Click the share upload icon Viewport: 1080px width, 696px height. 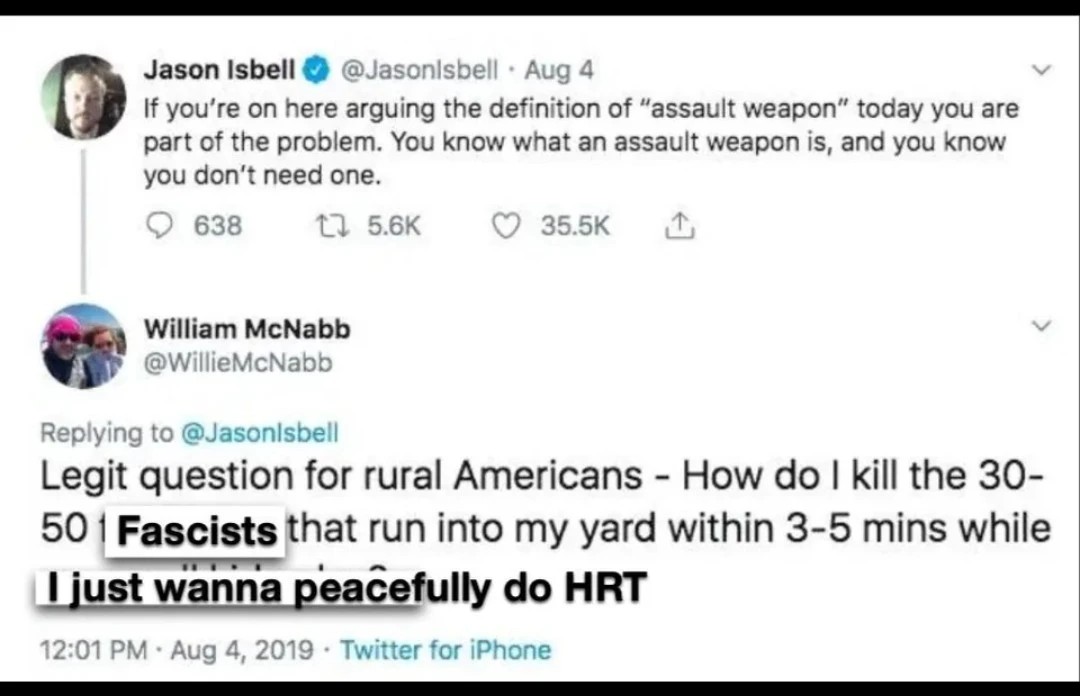(680, 226)
